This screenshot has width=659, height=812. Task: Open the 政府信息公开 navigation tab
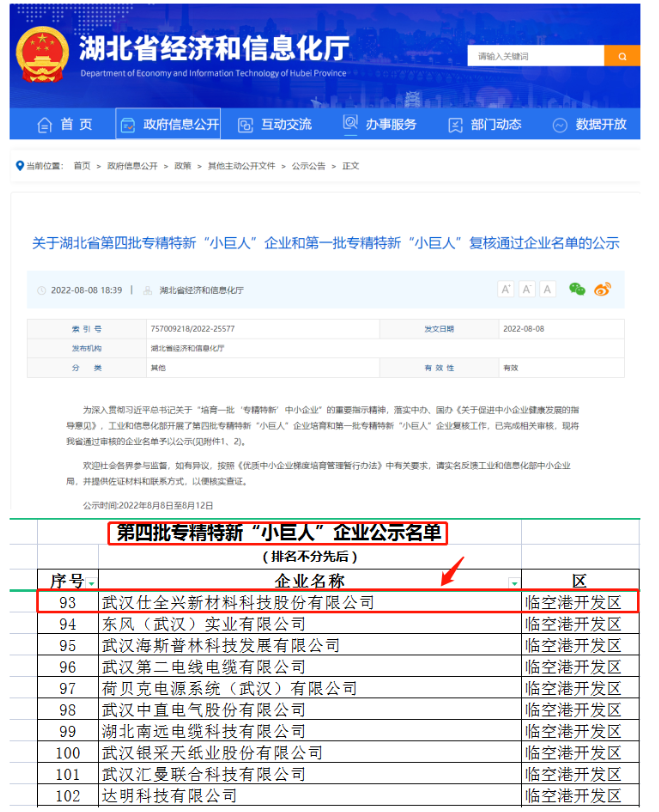(x=168, y=124)
